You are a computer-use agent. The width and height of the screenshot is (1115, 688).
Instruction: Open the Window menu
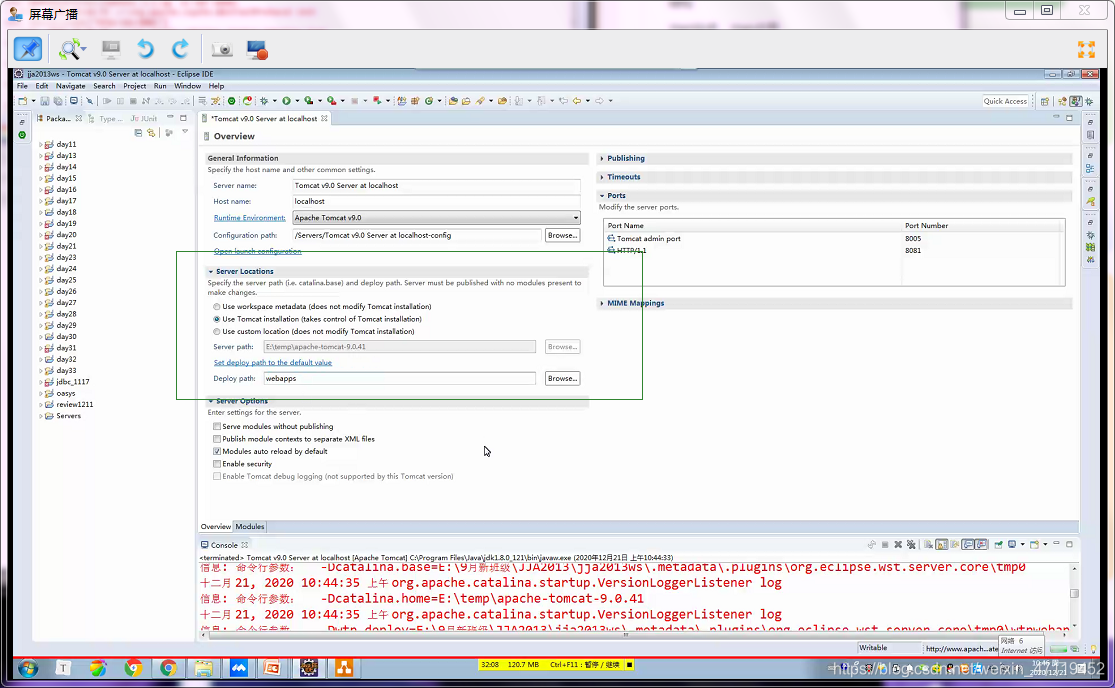click(x=188, y=86)
